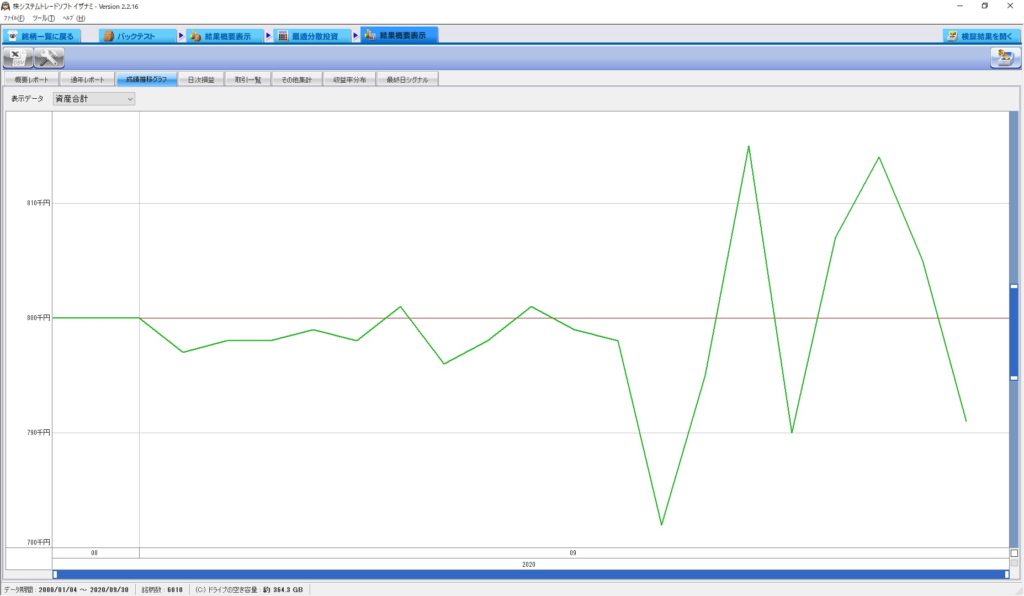Click the vertical zoom slider at right
The height and width of the screenshot is (596, 1024).
point(1013,332)
